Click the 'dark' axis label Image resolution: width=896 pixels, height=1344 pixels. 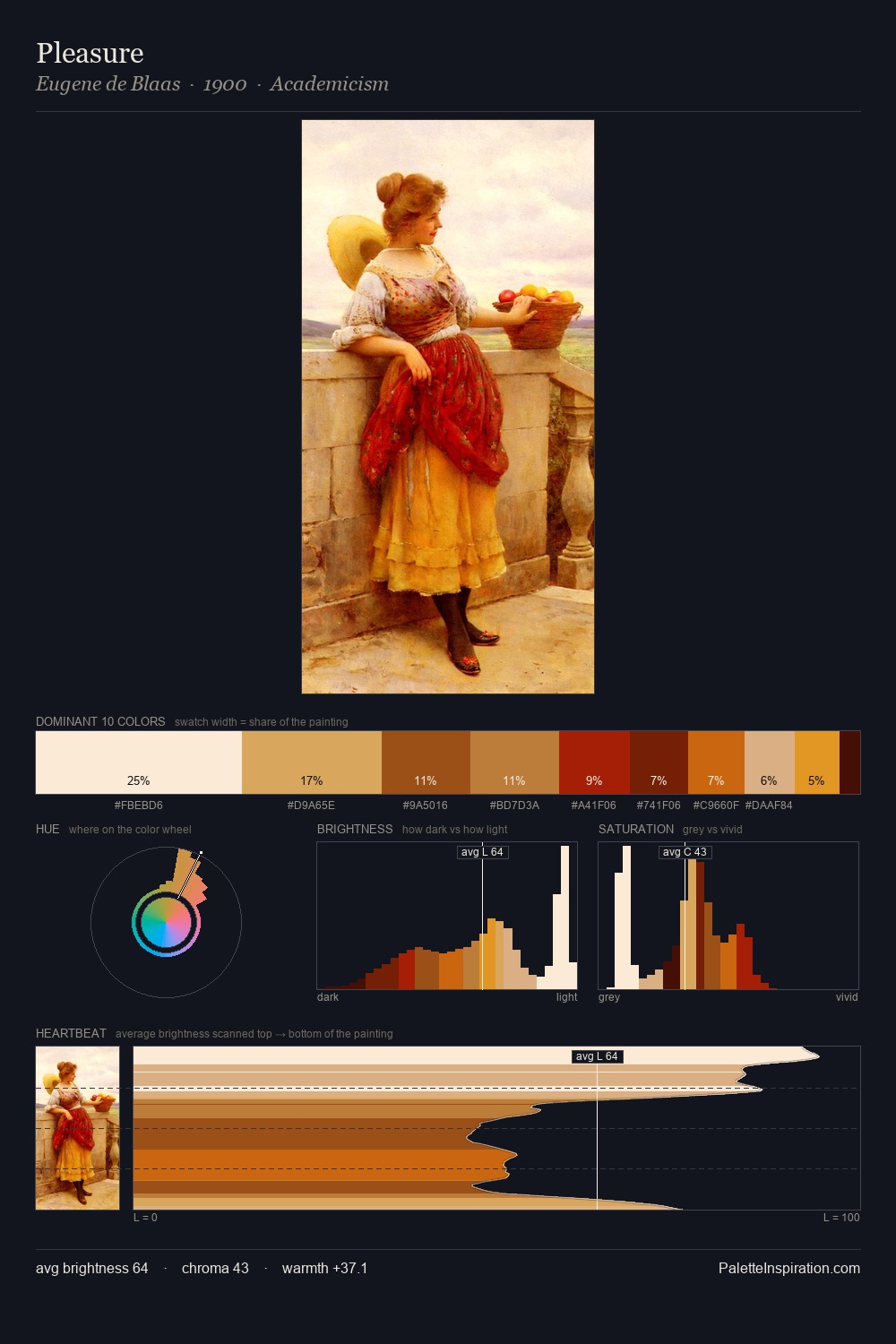[x=328, y=997]
